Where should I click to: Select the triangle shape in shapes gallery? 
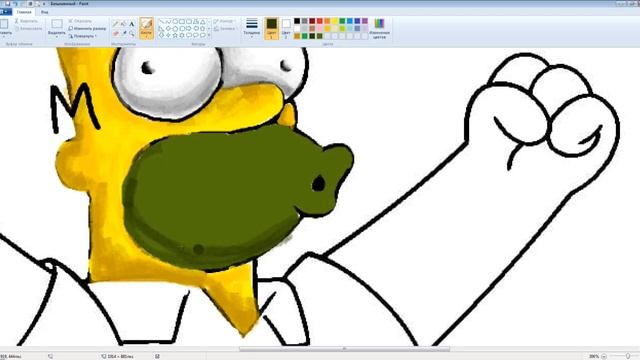click(x=202, y=22)
